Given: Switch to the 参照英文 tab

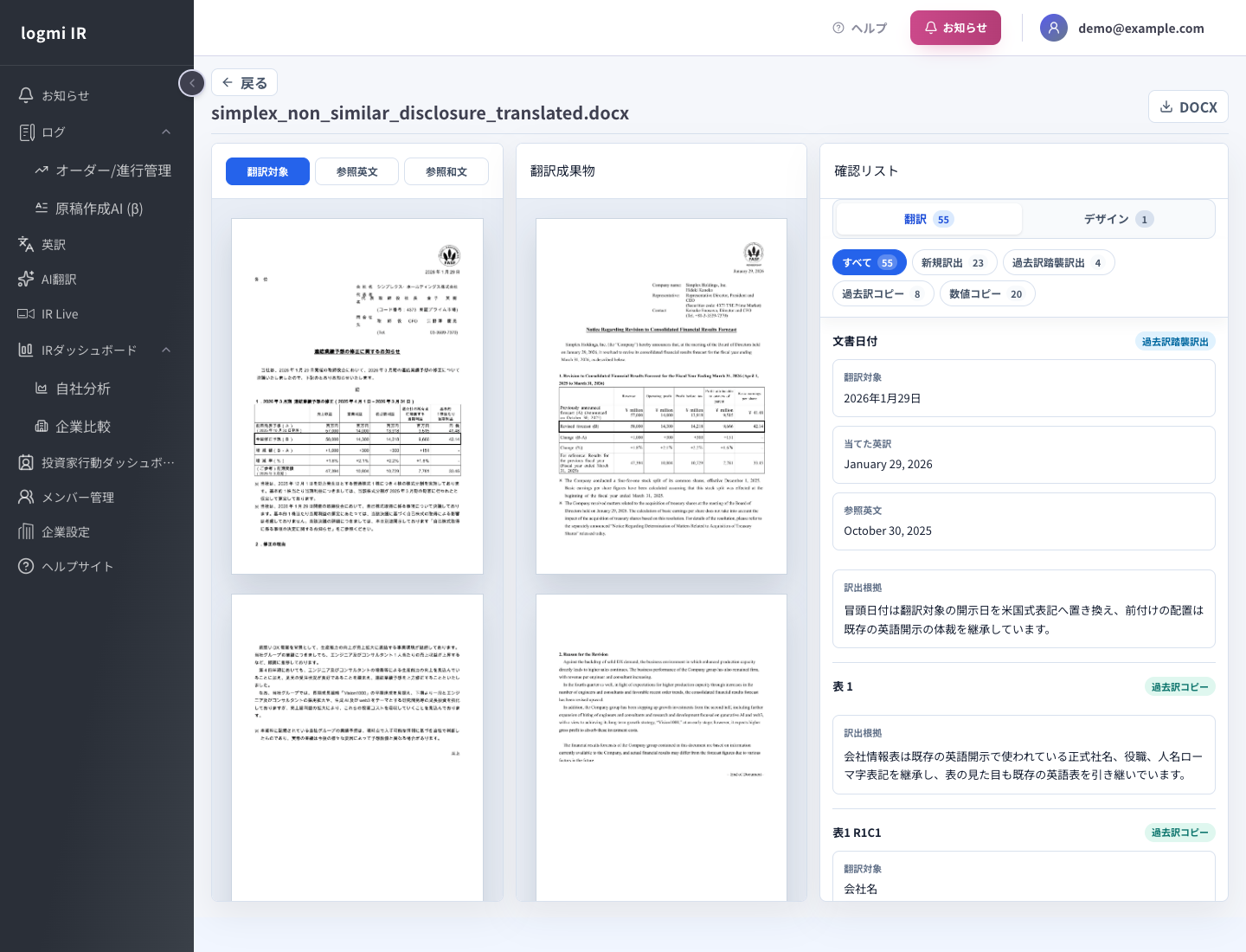Looking at the screenshot, I should point(357,171).
